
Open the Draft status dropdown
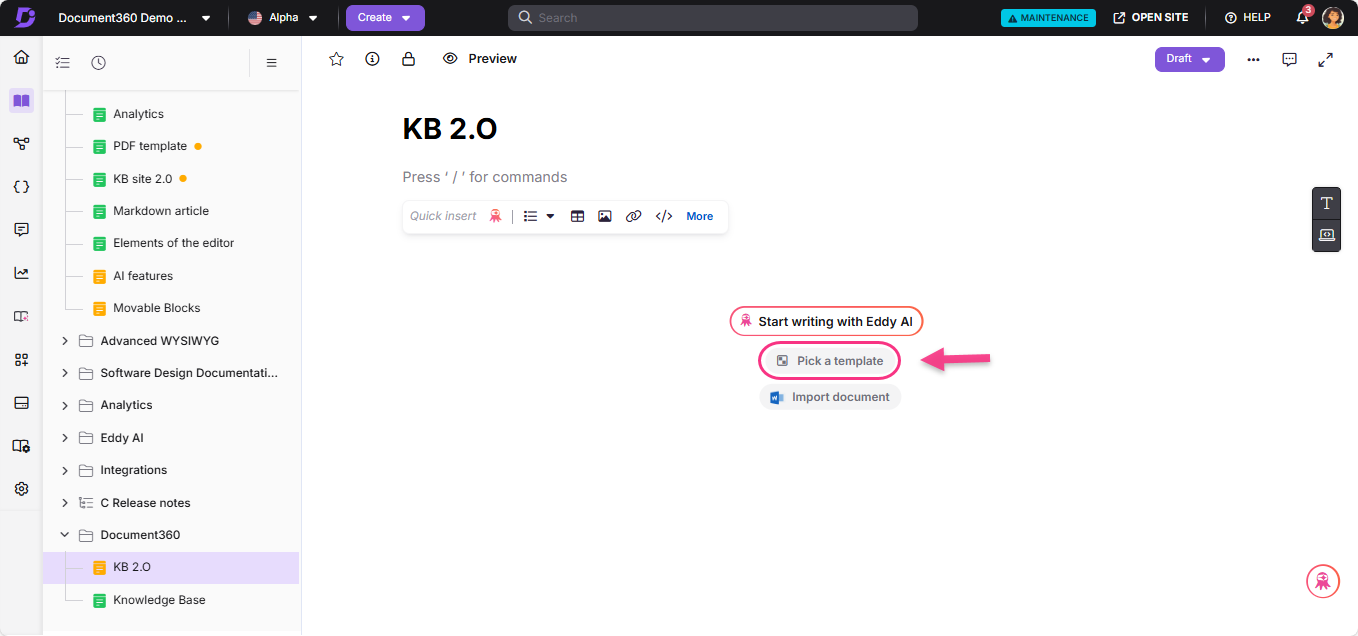click(x=1189, y=59)
